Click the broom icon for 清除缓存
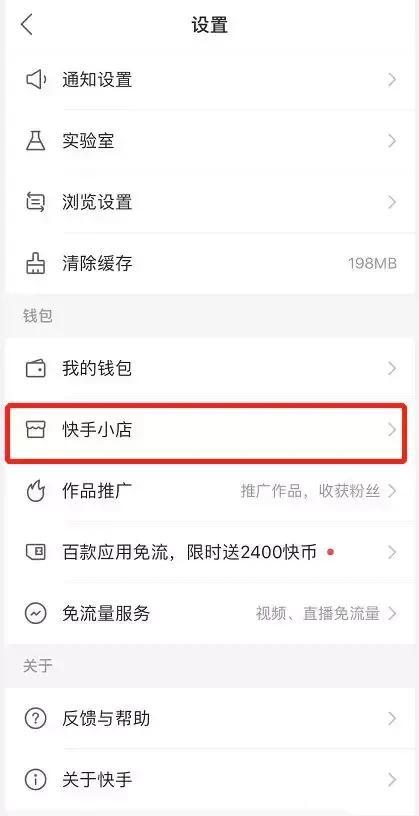Viewport: 419px width, 816px height. [x=36, y=263]
